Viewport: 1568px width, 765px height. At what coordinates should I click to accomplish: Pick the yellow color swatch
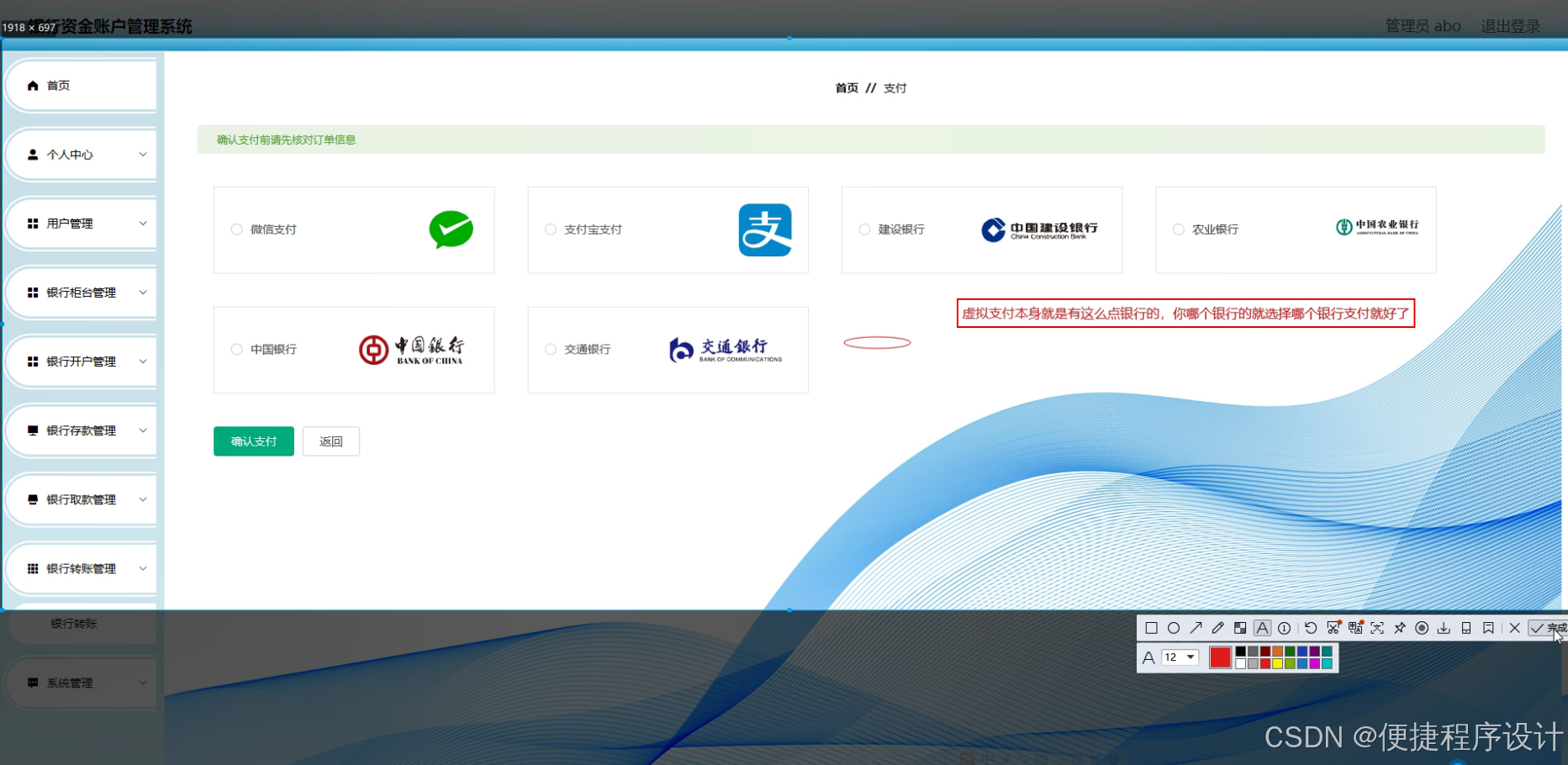tap(1278, 663)
